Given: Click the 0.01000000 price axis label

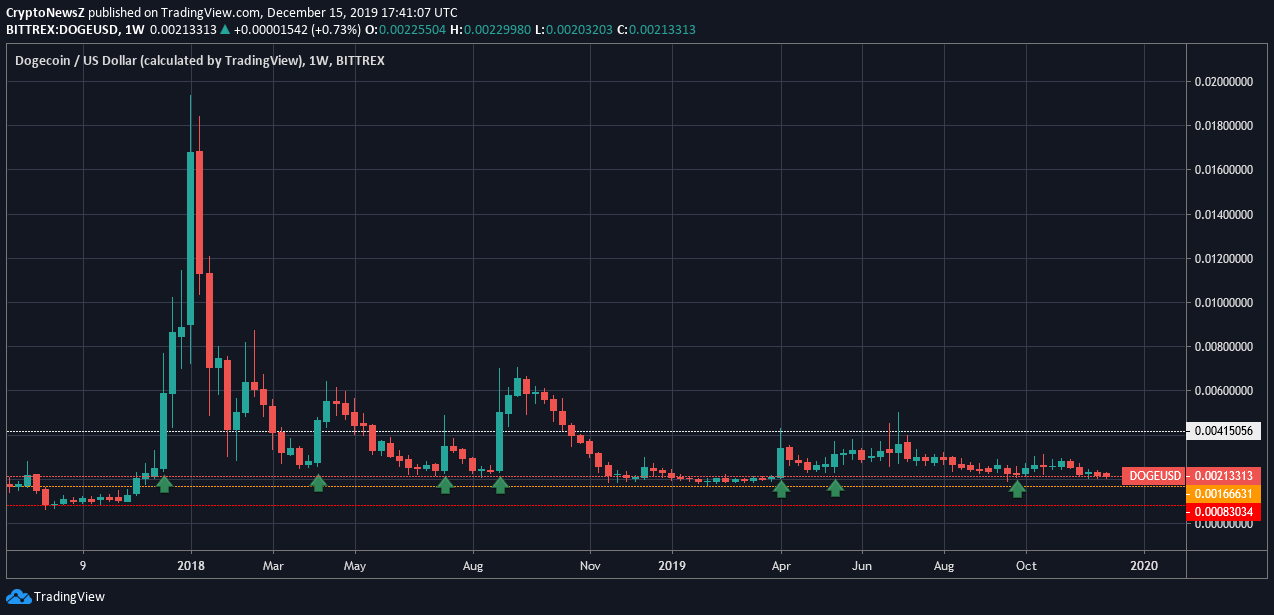Looking at the screenshot, I should [x=1225, y=303].
